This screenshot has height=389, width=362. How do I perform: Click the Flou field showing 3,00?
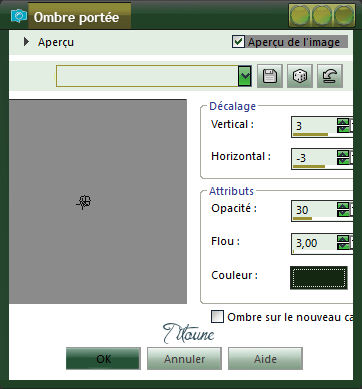[314, 243]
